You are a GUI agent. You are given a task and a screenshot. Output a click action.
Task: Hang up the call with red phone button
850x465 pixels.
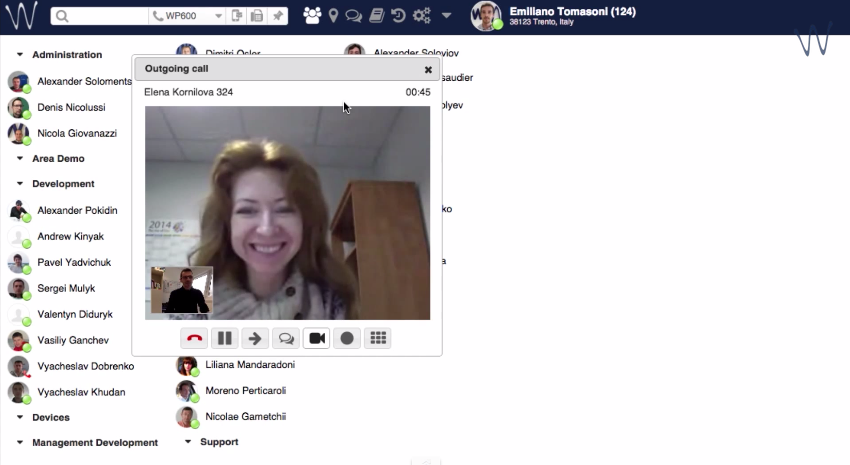195,339
